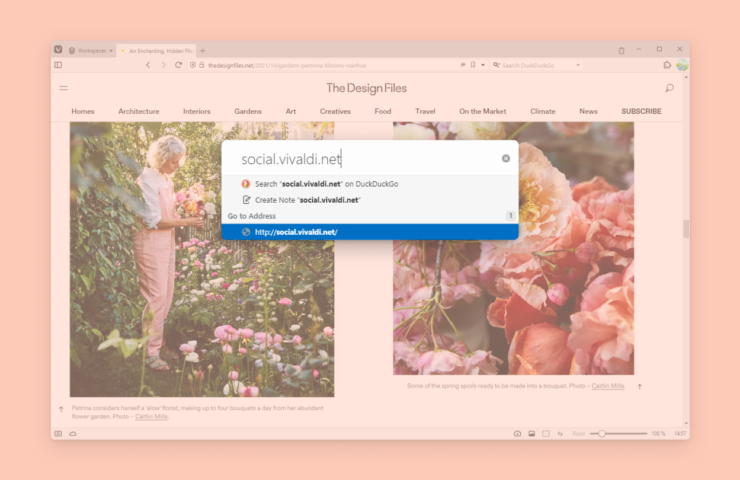Toggle the side panel
The width and height of the screenshot is (740, 480).
tap(58, 65)
